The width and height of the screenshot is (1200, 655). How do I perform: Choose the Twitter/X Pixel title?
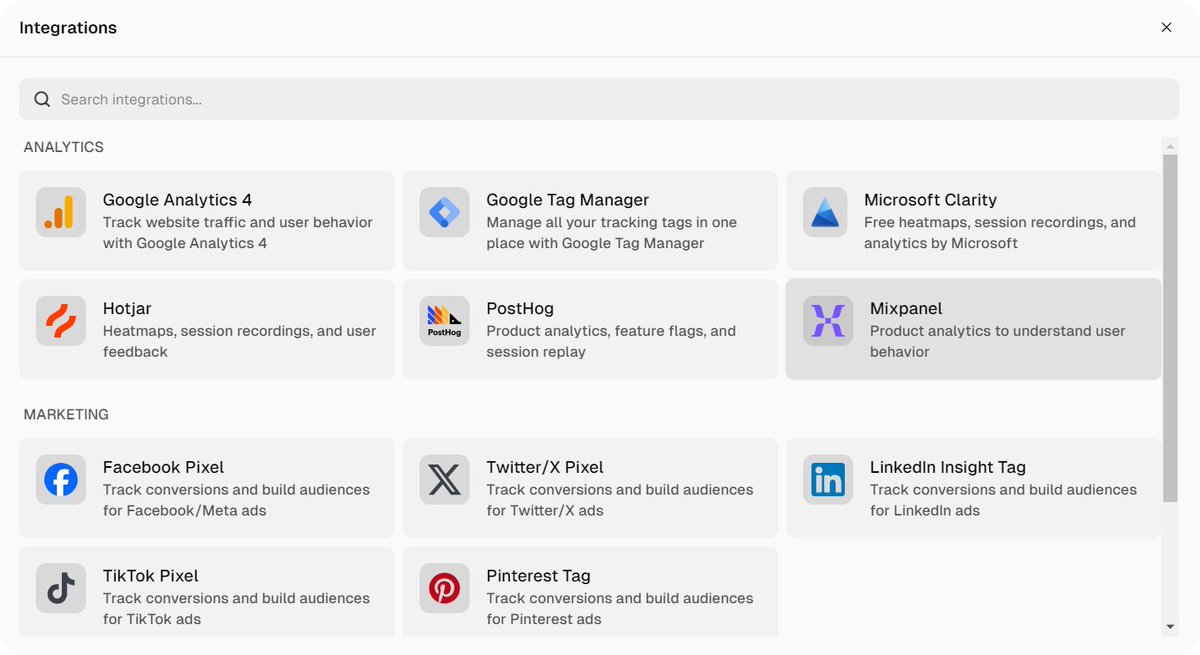pyautogui.click(x=545, y=467)
